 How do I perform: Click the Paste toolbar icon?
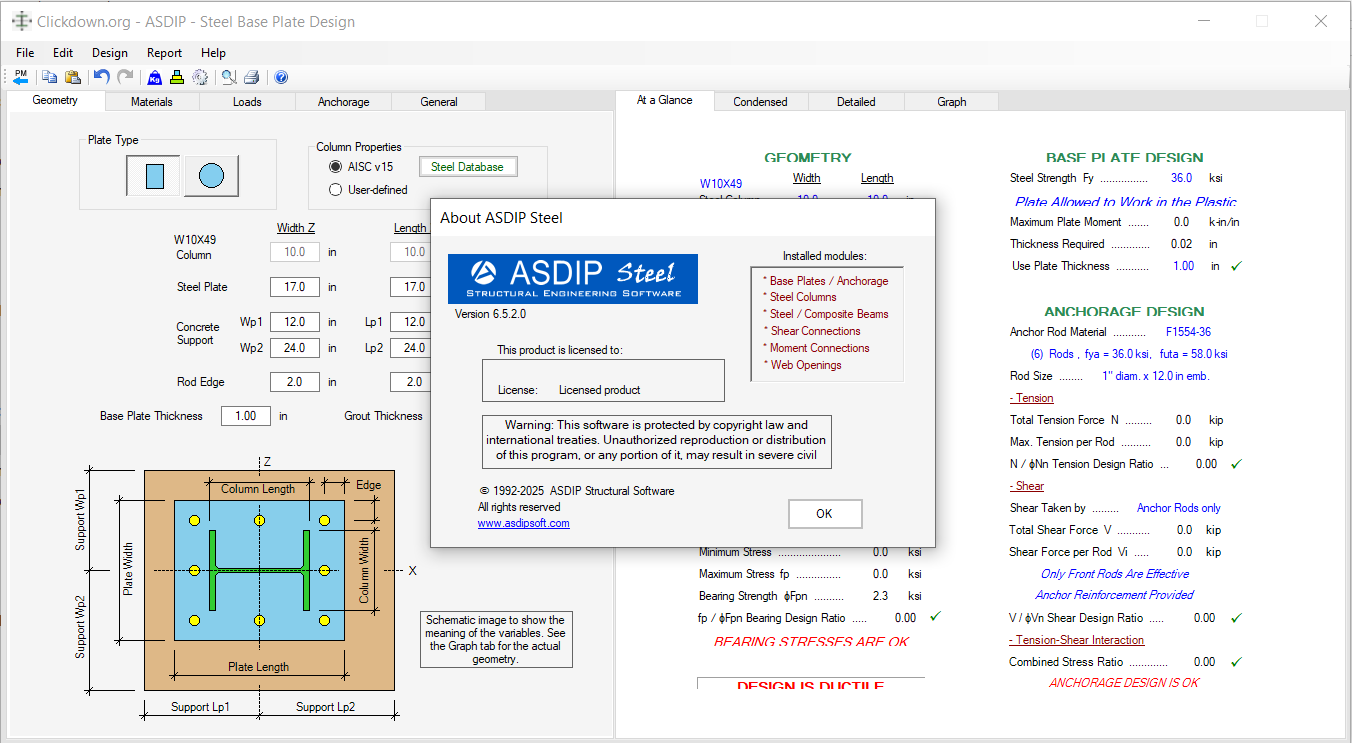point(73,77)
